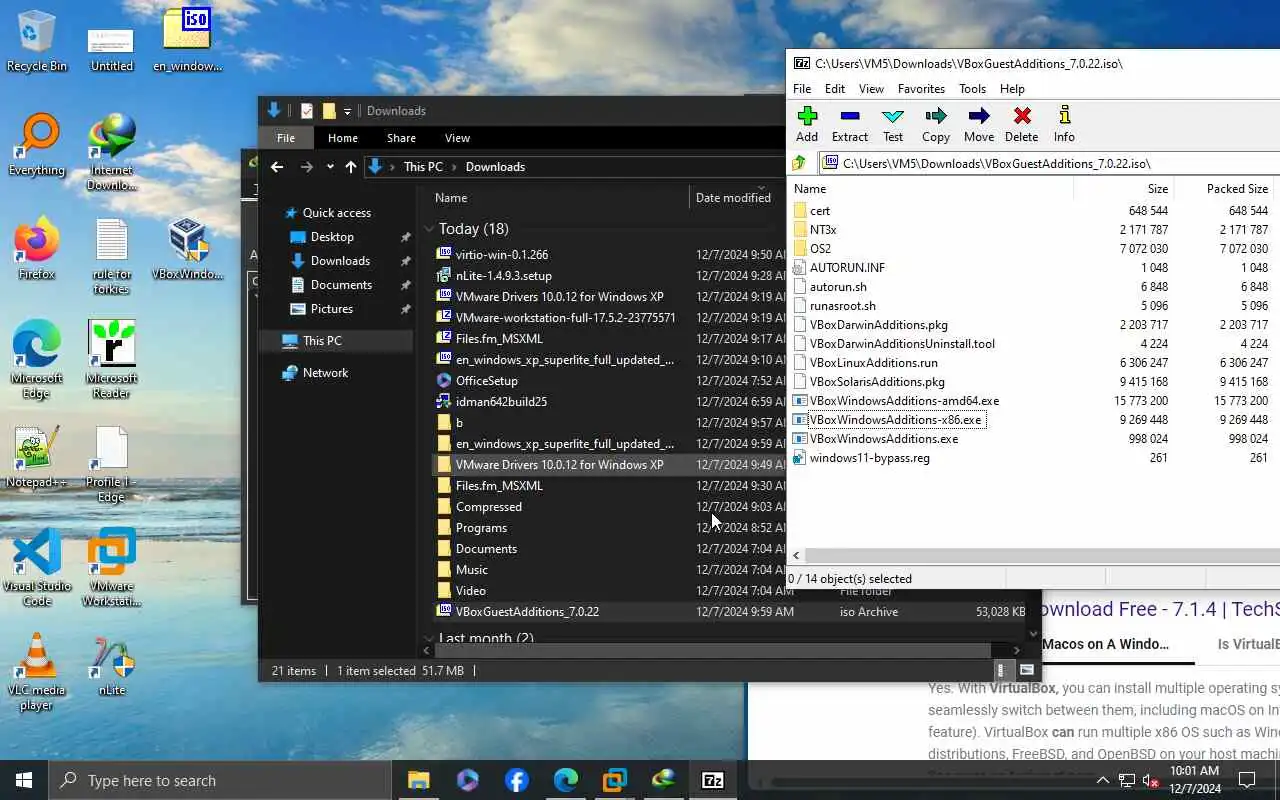The height and width of the screenshot is (800, 1280).
Task: Open the Home ribbon tab in Explorer
Action: click(342, 138)
